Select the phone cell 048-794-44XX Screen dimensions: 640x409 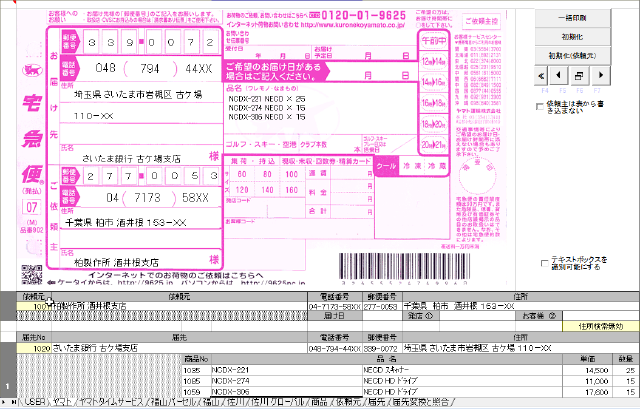click(x=335, y=348)
